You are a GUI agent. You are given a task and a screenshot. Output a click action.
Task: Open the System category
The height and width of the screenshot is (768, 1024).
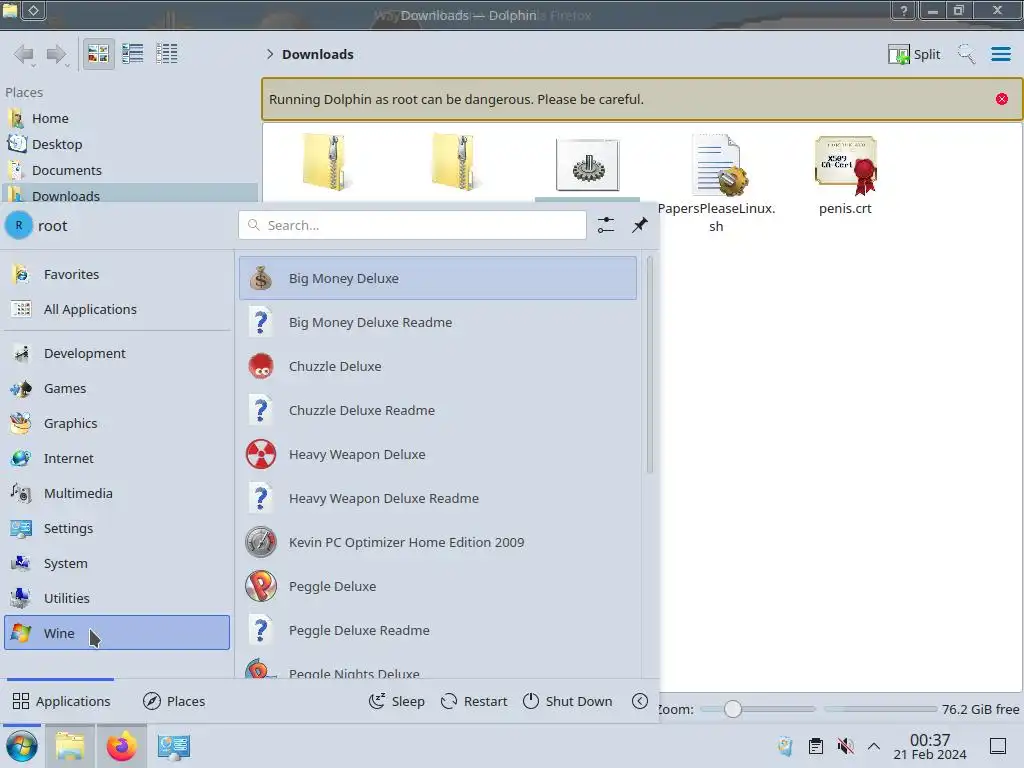[x=117, y=563]
